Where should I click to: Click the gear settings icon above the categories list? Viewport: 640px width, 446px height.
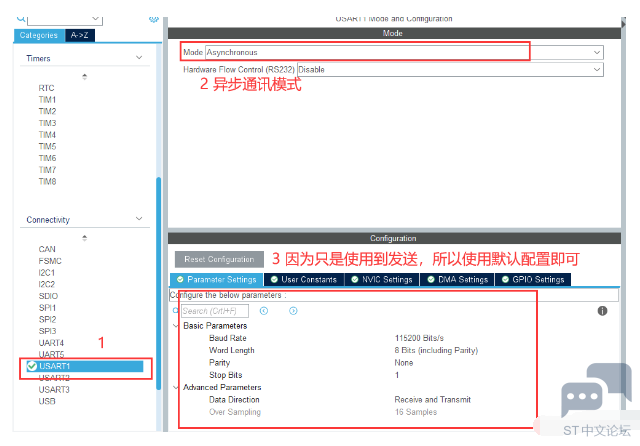[153, 18]
